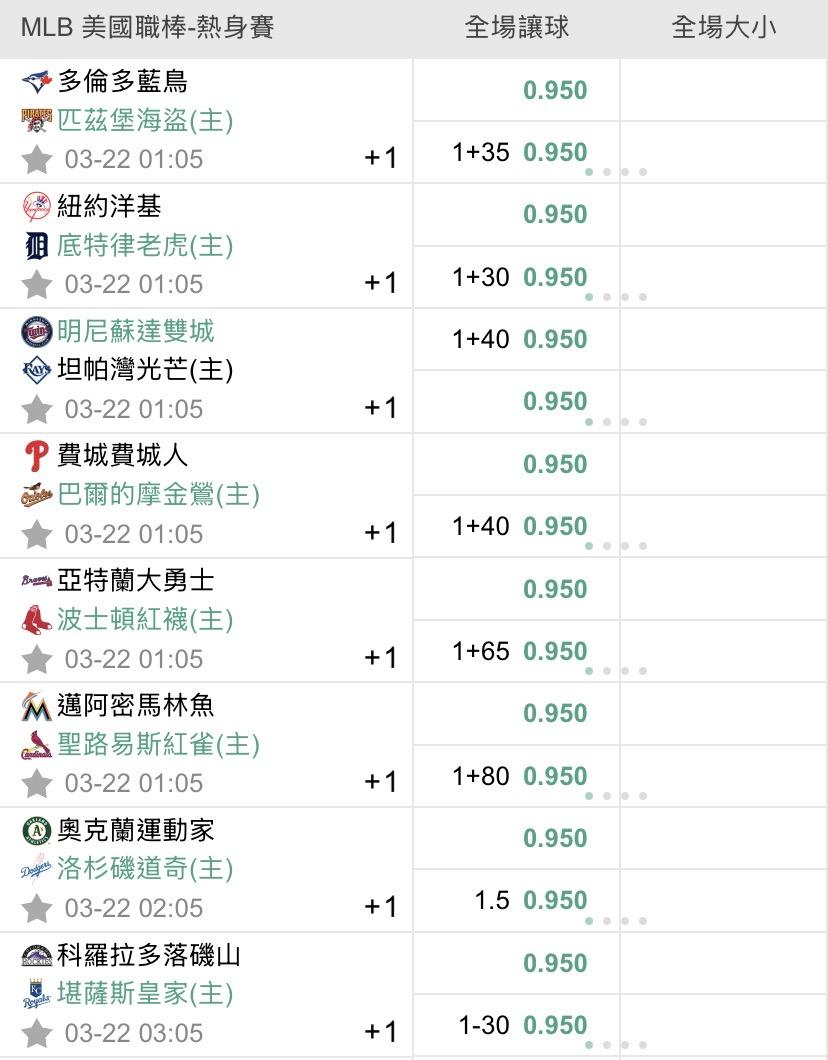The height and width of the screenshot is (1060, 828).
Task: Expand more bets +1 for Twins vs Rays
Action: (381, 408)
